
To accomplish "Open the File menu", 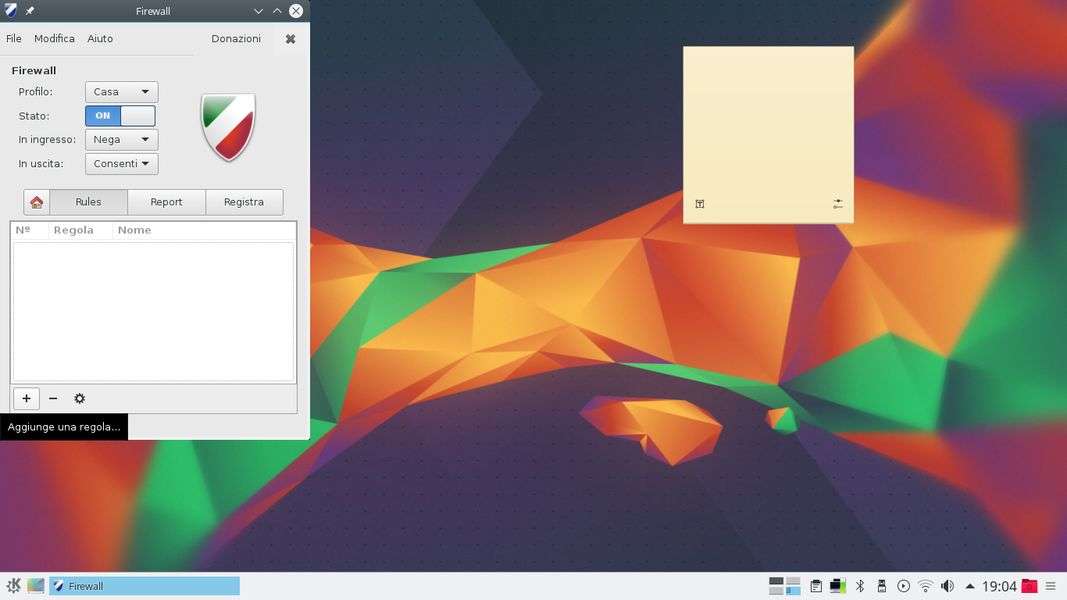I will click(14, 39).
